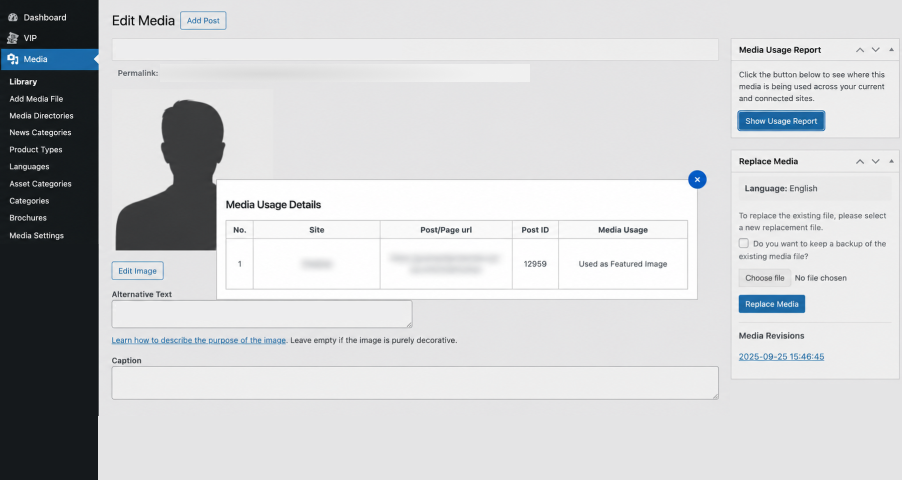902x480 pixels.
Task: Open media revision 2025-09-25 15:46:45
Action: pos(781,357)
